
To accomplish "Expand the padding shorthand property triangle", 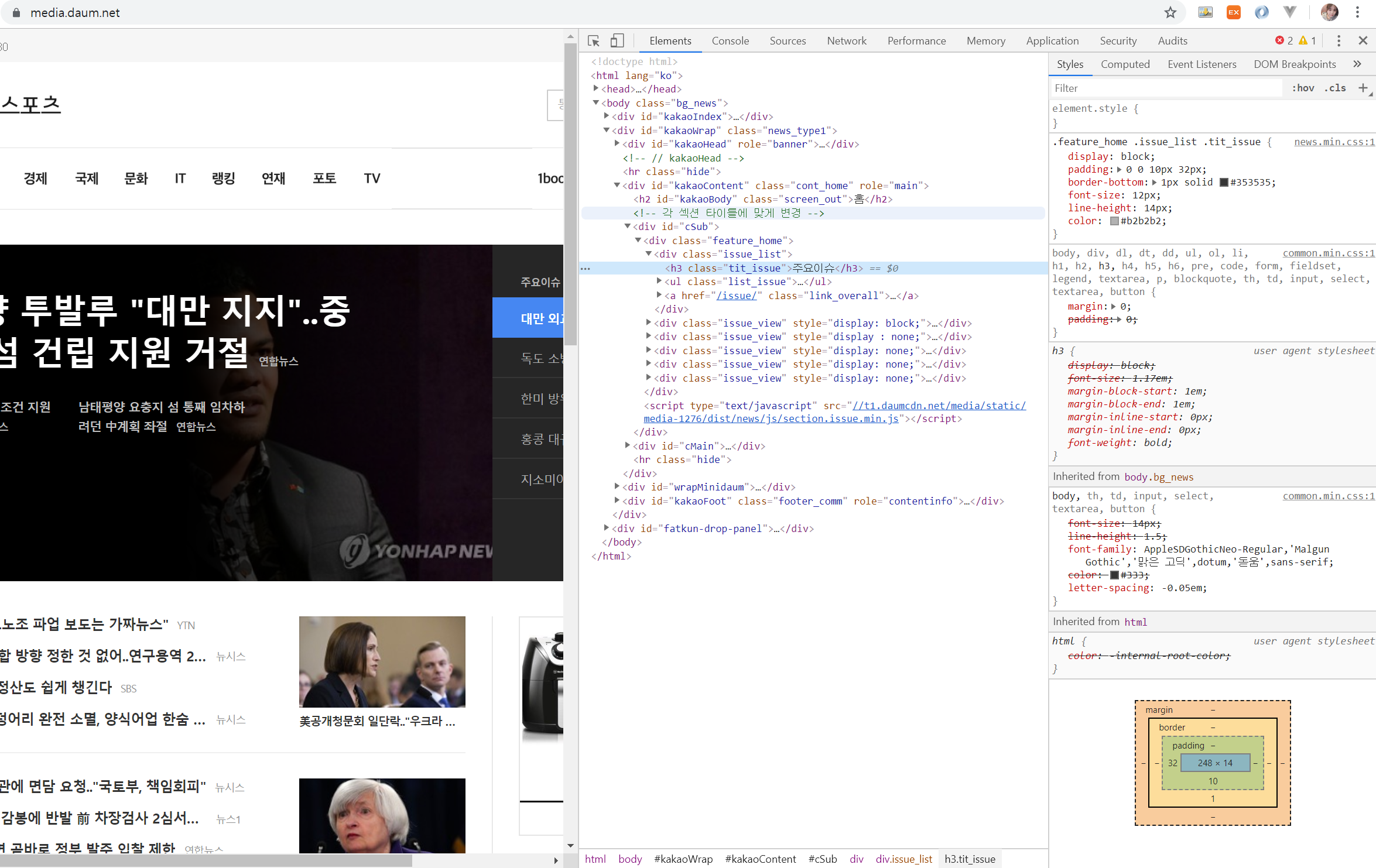I will click(x=1119, y=170).
